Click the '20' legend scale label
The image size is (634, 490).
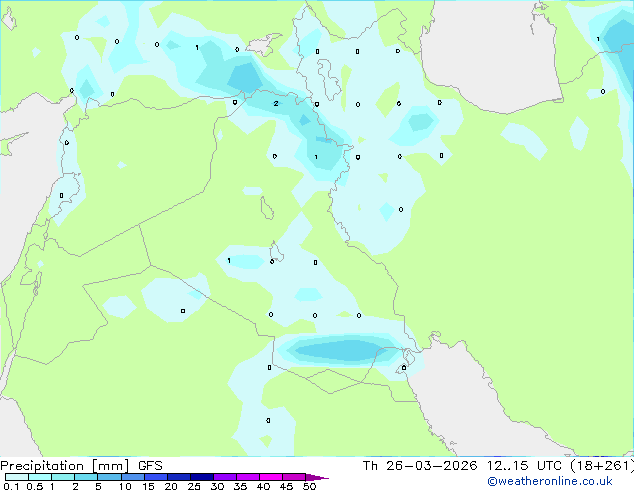(171, 486)
